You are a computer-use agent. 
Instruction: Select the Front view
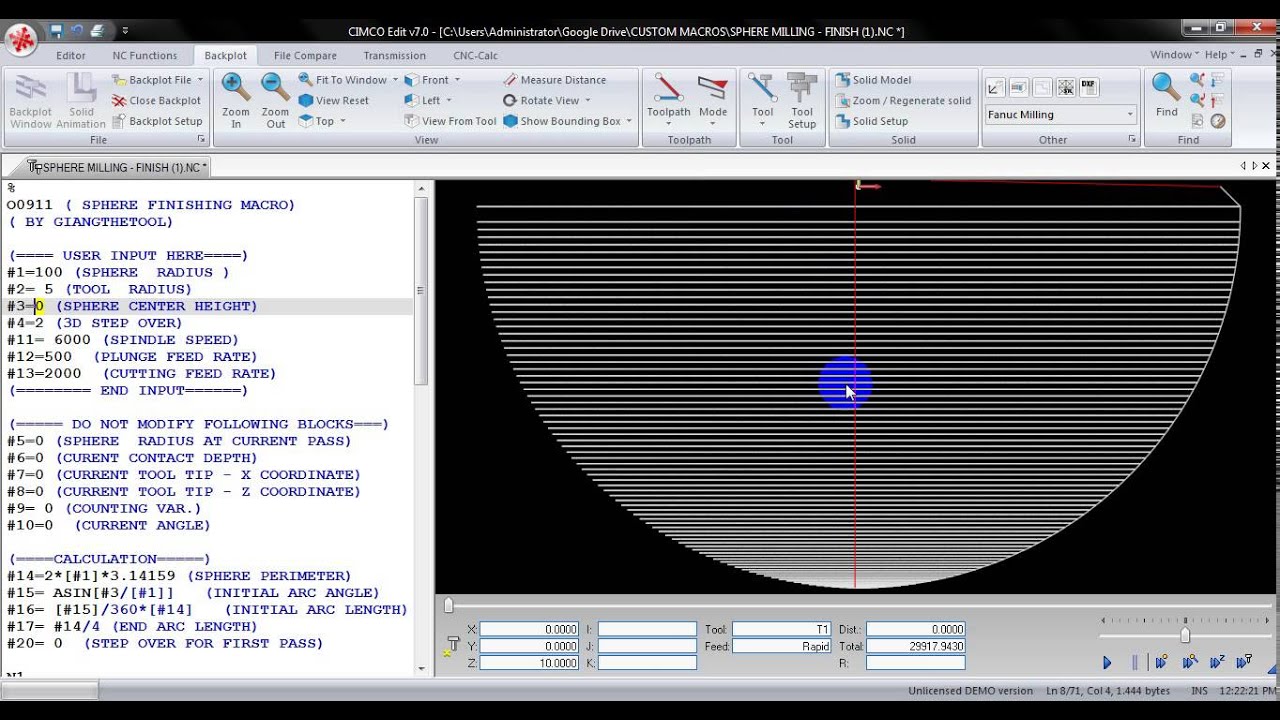[427, 80]
